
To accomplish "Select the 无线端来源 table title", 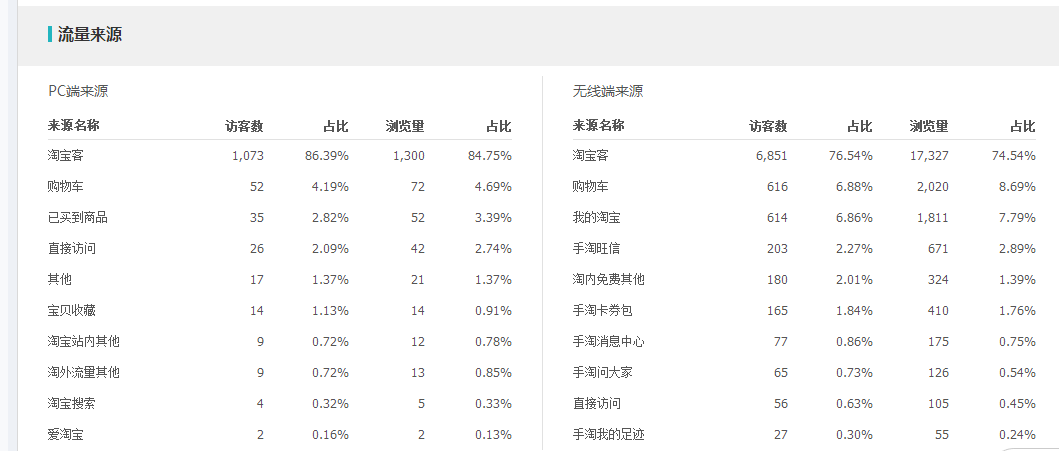I will (608, 91).
